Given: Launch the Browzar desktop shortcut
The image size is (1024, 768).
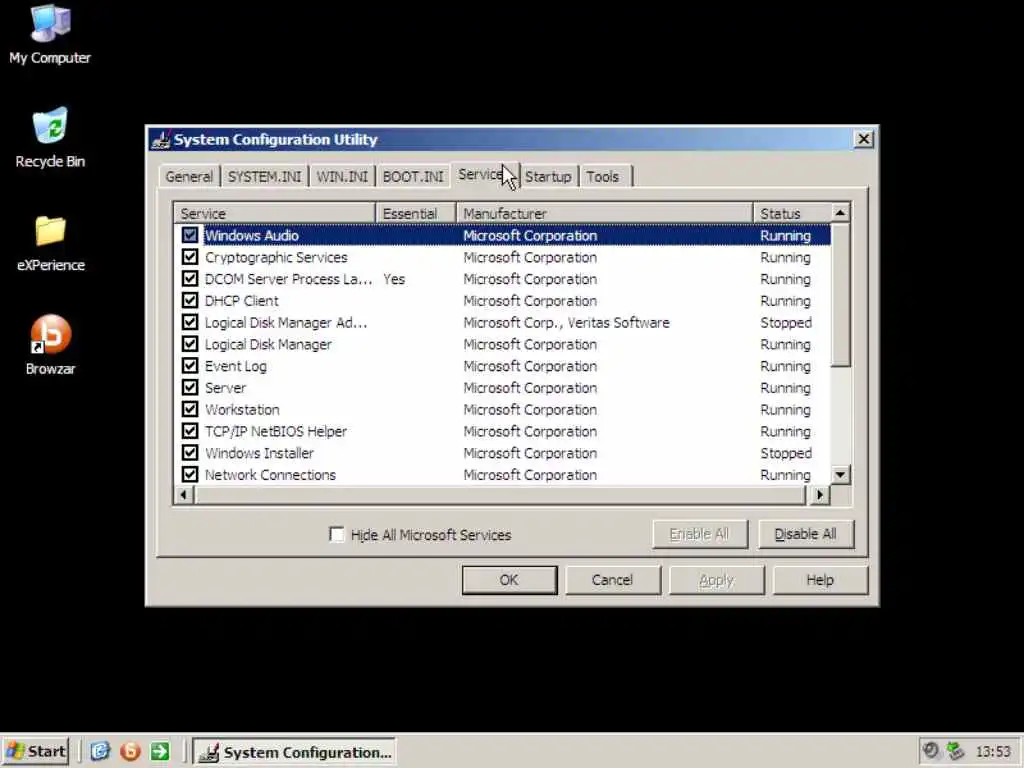Looking at the screenshot, I should coord(50,345).
